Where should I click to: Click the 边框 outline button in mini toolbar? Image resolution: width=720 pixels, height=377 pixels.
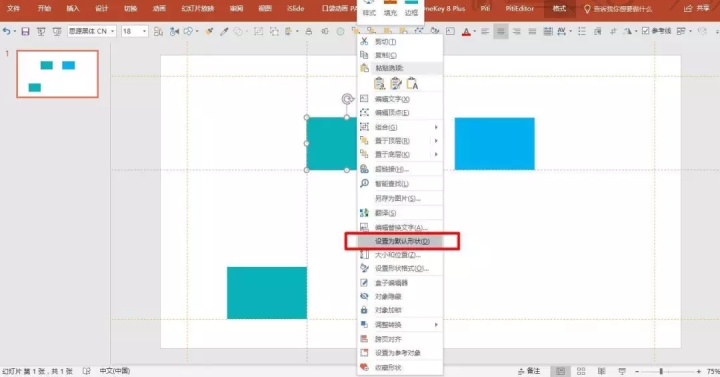[411, 9]
